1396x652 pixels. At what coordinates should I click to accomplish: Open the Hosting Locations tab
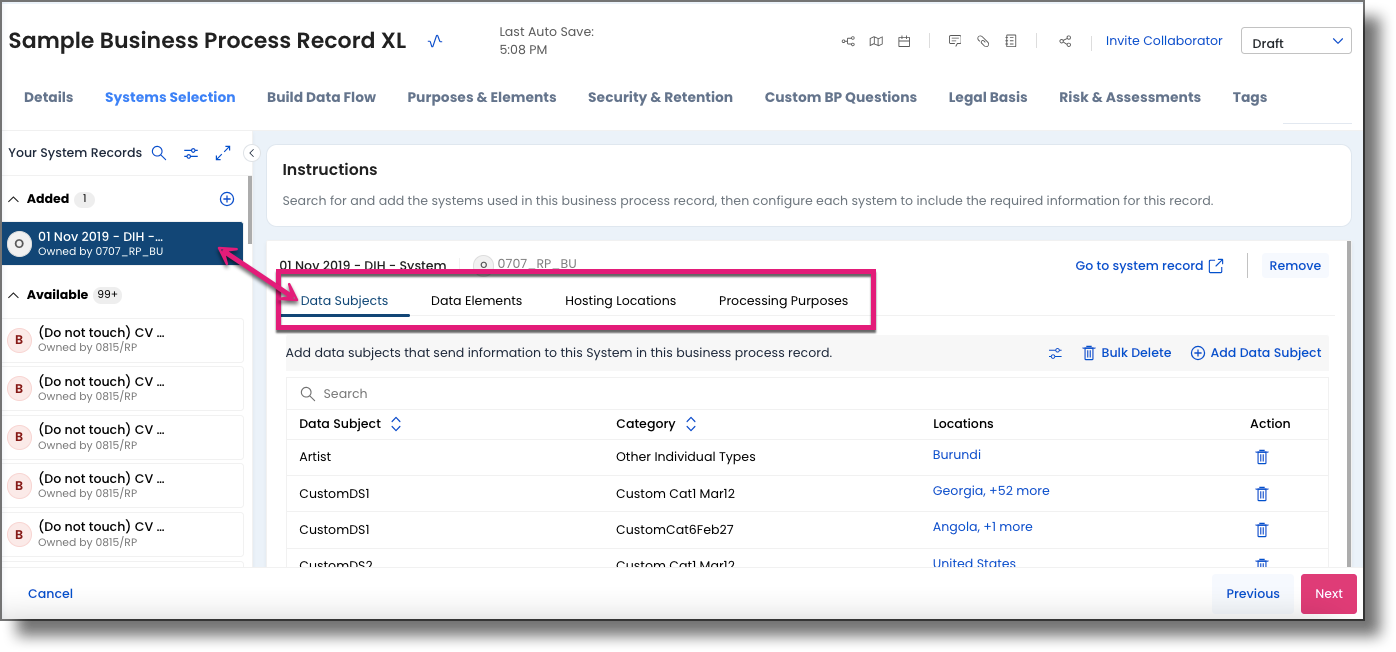point(620,300)
